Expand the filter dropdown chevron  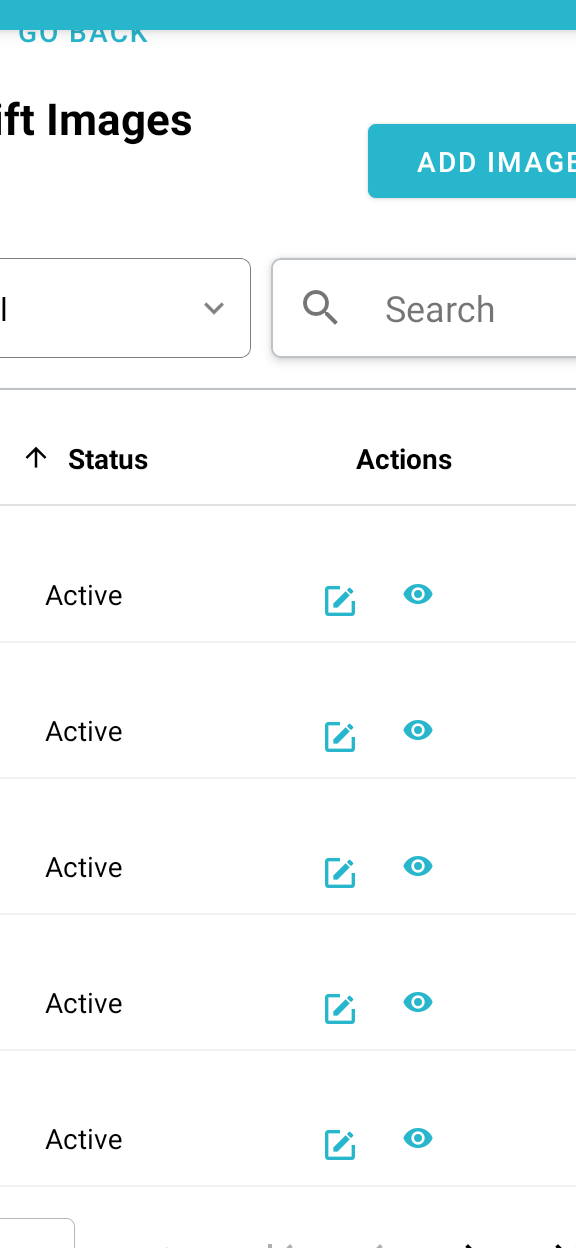click(213, 308)
